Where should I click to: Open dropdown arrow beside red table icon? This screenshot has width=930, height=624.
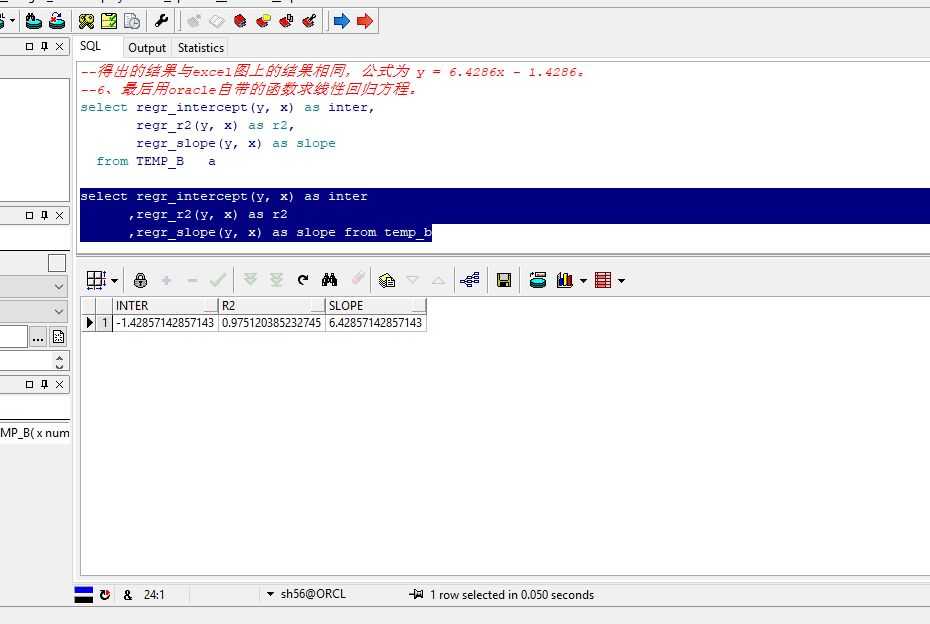click(x=622, y=281)
